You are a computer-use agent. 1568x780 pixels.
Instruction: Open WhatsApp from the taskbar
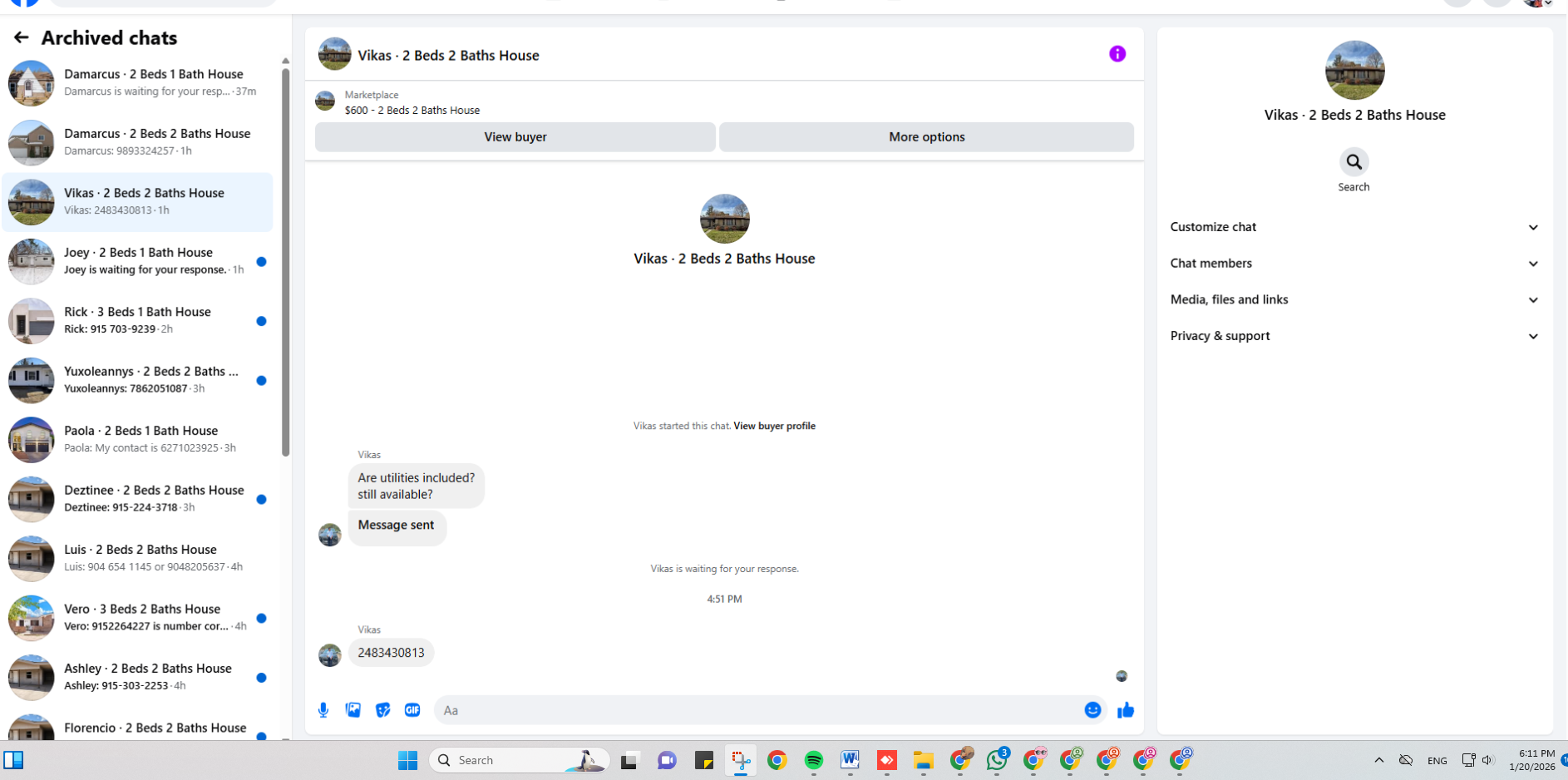[997, 760]
